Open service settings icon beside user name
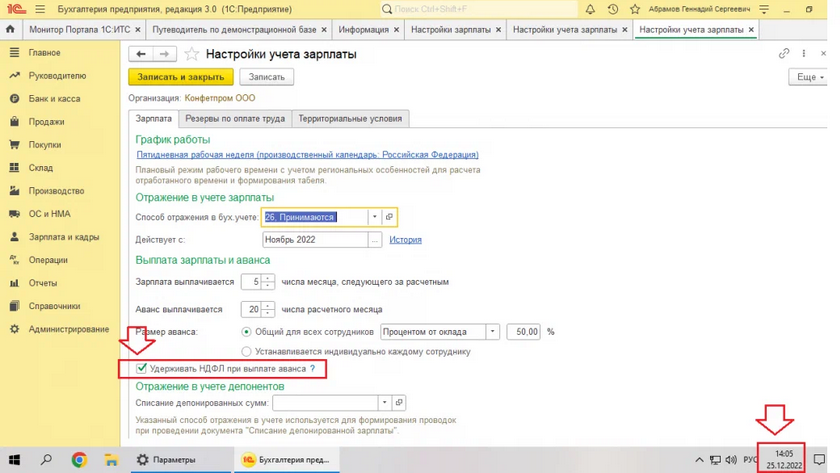Screen dimensions: 840x473 764,9
